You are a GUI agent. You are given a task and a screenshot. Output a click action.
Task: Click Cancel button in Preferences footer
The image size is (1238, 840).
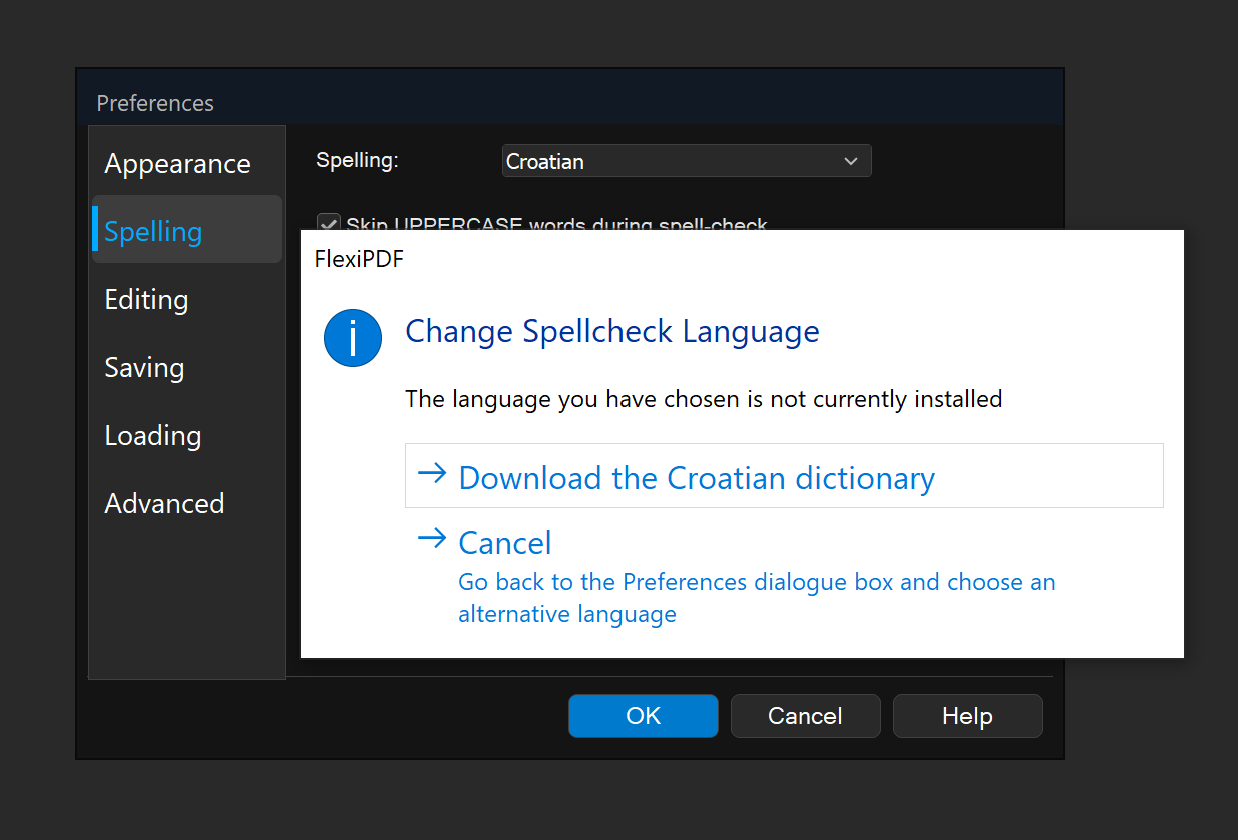click(805, 716)
